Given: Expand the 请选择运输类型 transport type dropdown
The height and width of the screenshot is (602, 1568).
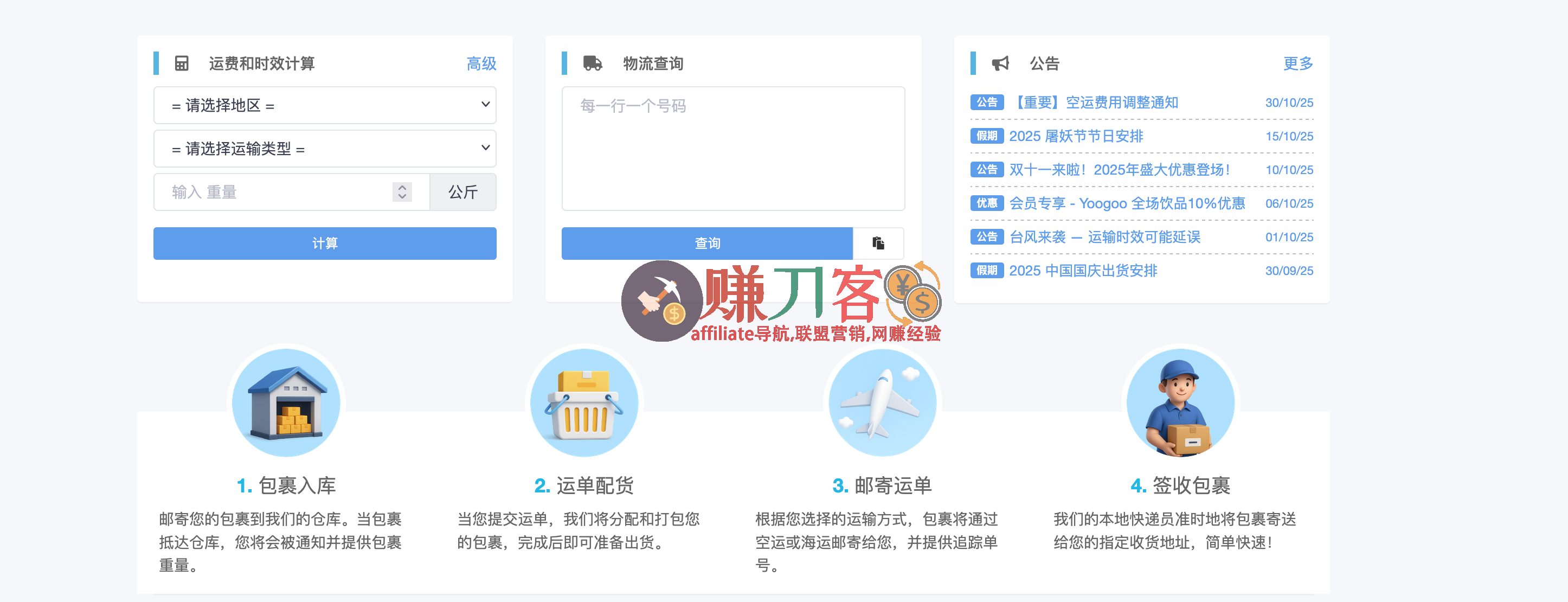Looking at the screenshot, I should tap(324, 149).
